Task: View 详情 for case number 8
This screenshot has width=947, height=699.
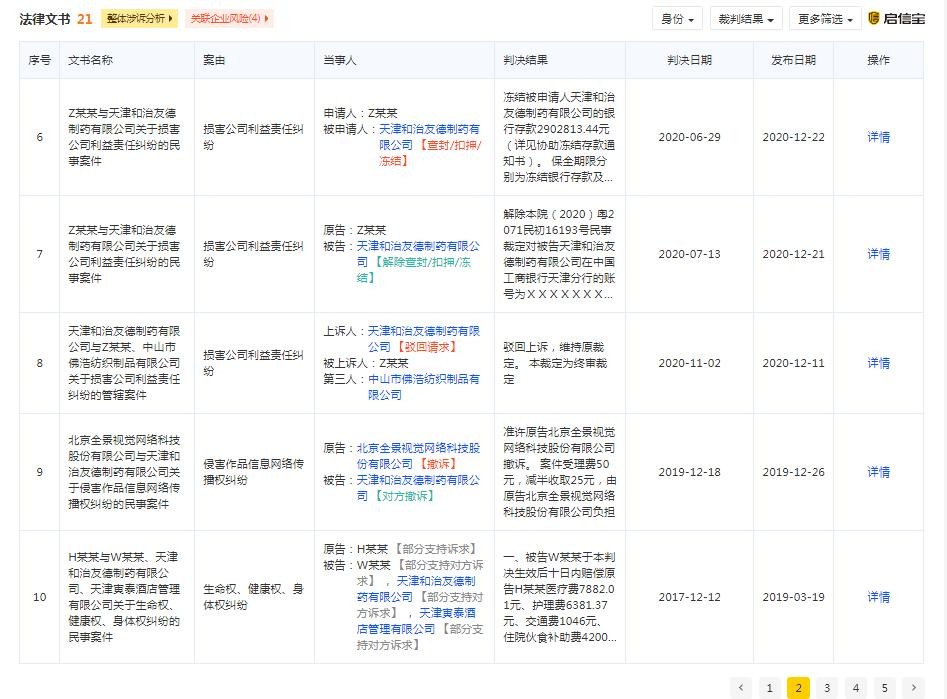Action: coord(878,363)
